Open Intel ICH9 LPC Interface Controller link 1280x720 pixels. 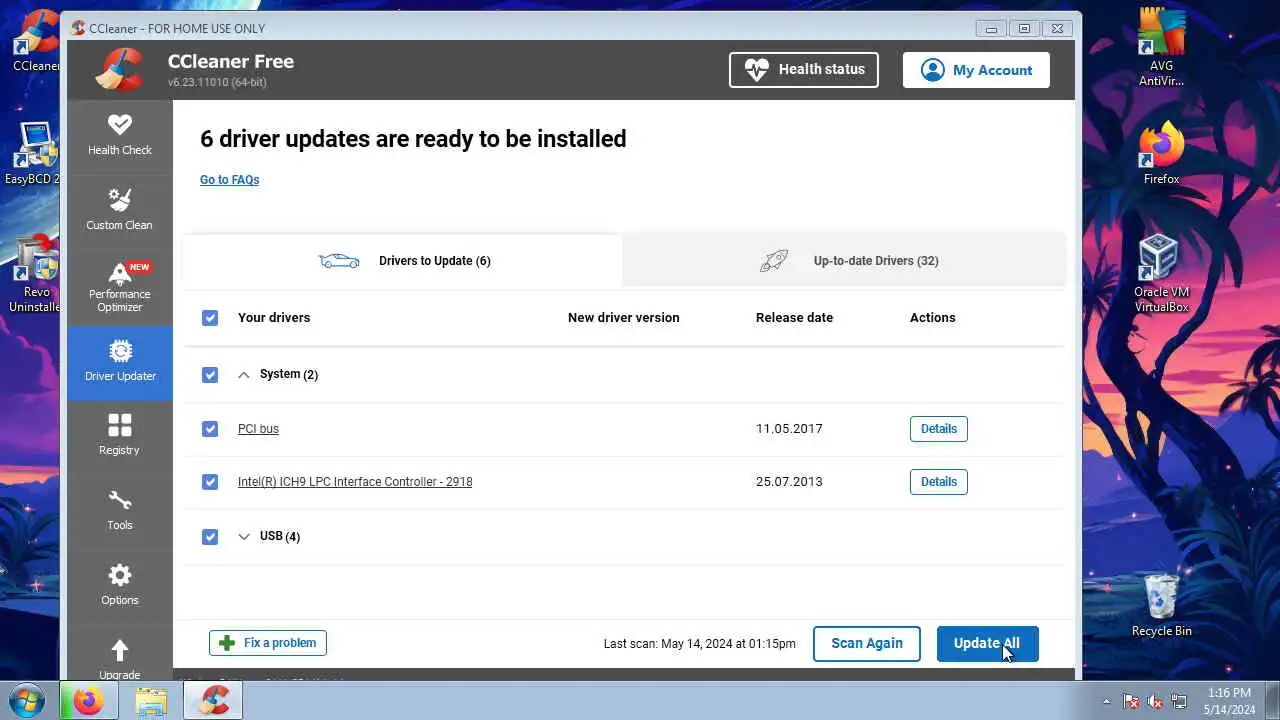(x=355, y=482)
